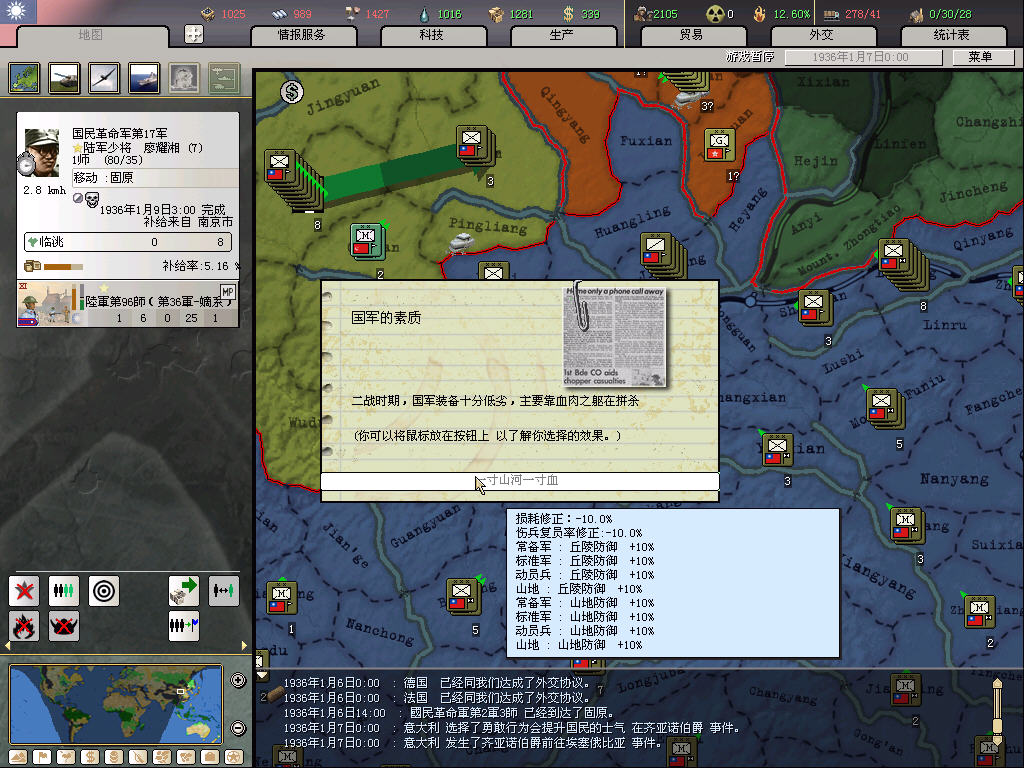Toggle the crossed-out star no-leader option
The width and height of the screenshot is (1024, 768).
(24, 591)
